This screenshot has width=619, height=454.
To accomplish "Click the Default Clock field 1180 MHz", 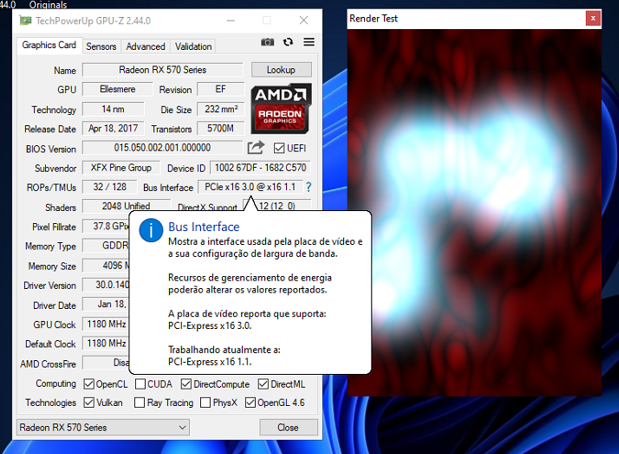I will [x=106, y=343].
